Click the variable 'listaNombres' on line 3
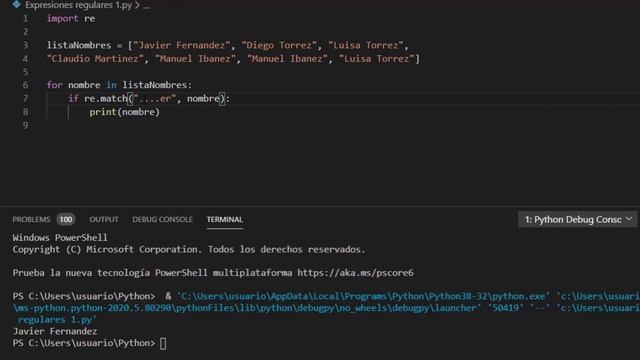The width and height of the screenshot is (640, 360). point(79,45)
